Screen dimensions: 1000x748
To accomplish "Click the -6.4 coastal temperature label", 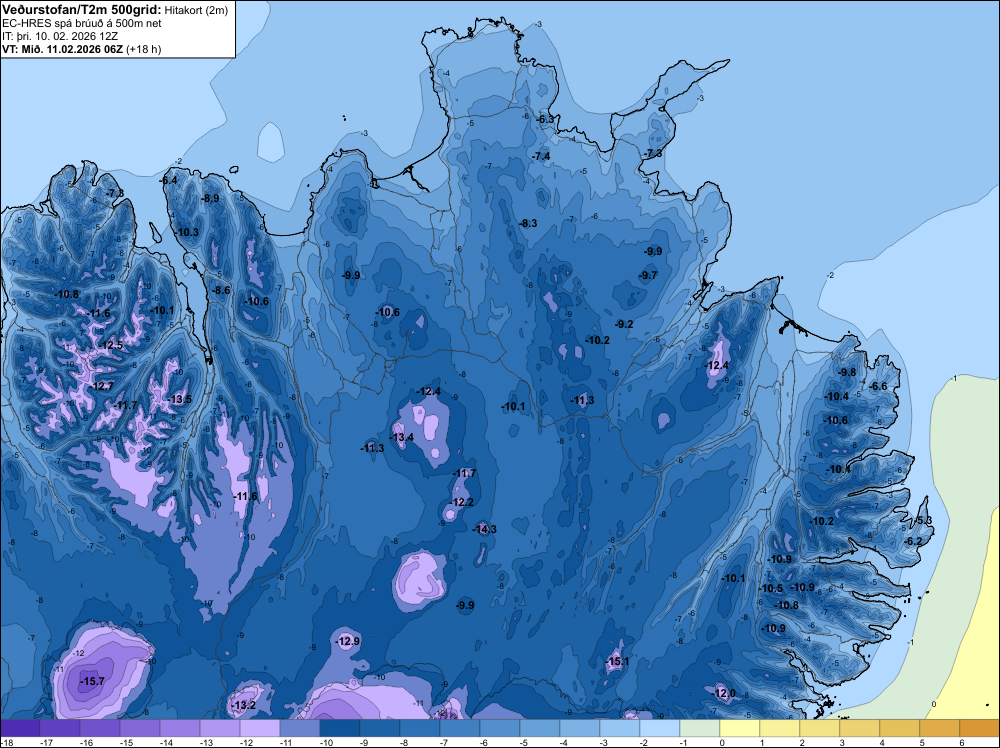I will coord(168,180).
